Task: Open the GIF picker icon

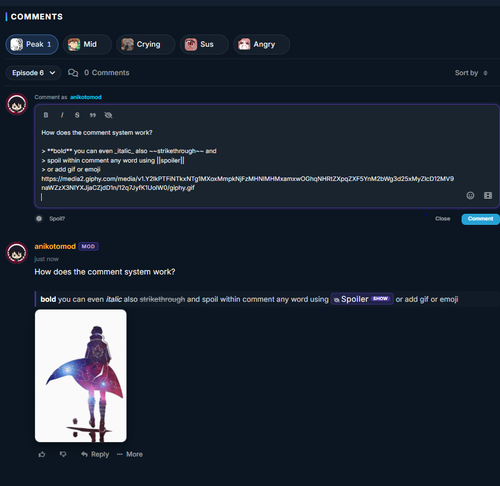Action: (488, 195)
